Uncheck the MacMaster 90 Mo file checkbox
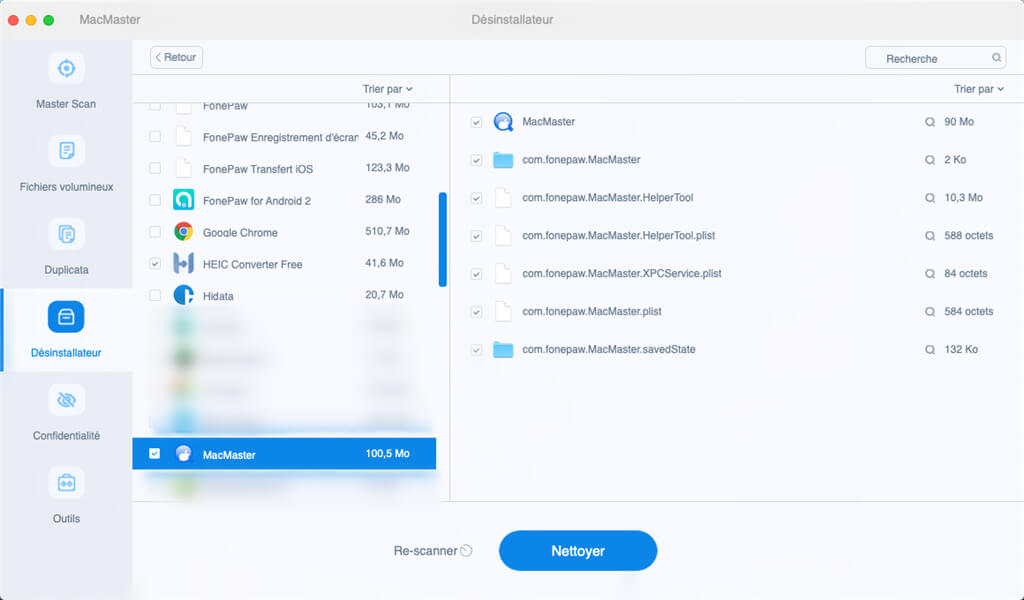Image resolution: width=1024 pixels, height=600 pixels. pyautogui.click(x=476, y=122)
